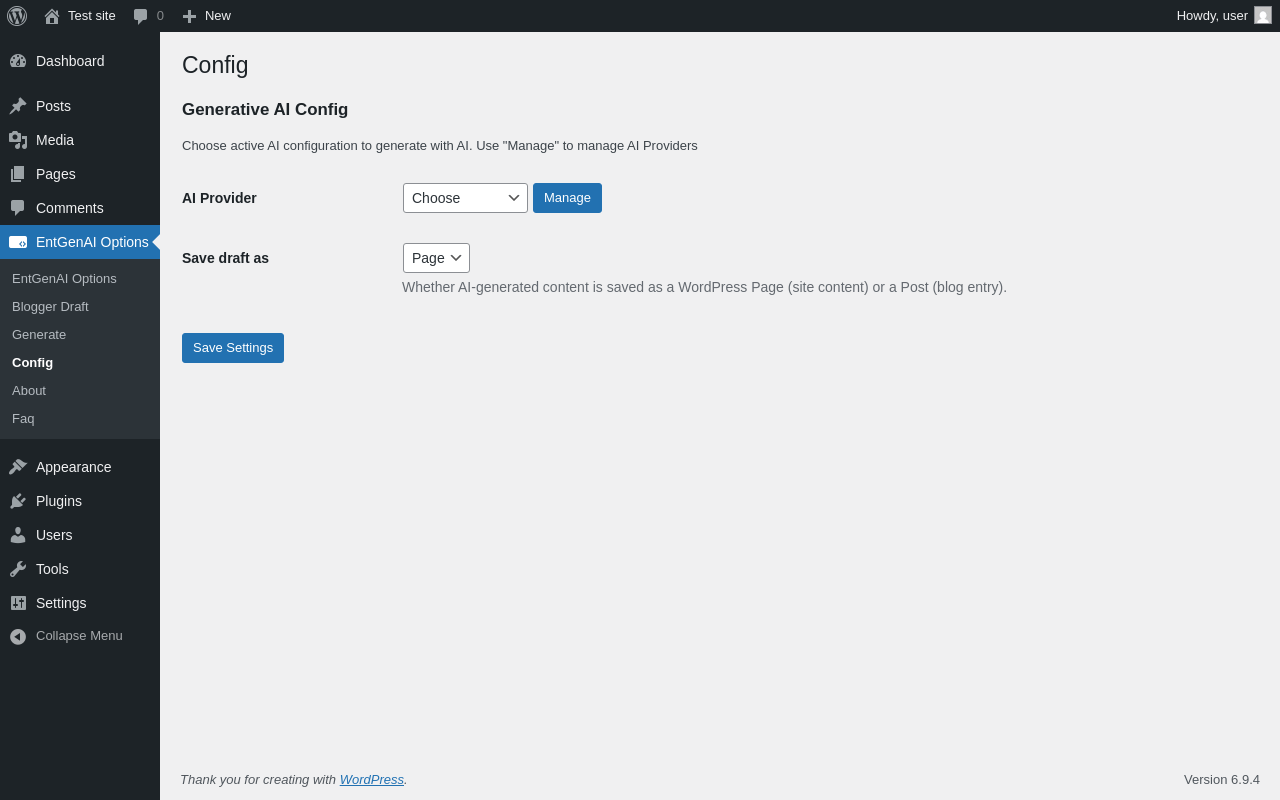
Task: Open the Save draft as dropdown
Action: pyautogui.click(x=436, y=258)
